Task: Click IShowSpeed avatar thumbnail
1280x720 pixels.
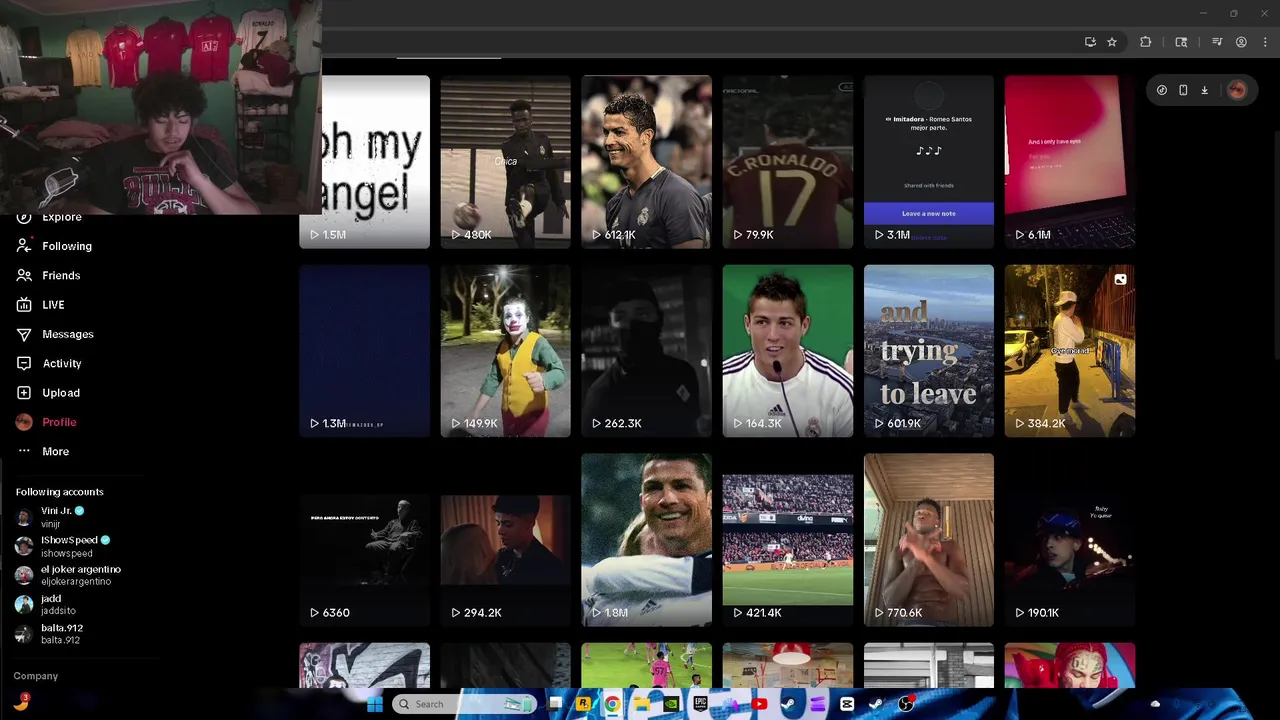Action: (x=24, y=546)
